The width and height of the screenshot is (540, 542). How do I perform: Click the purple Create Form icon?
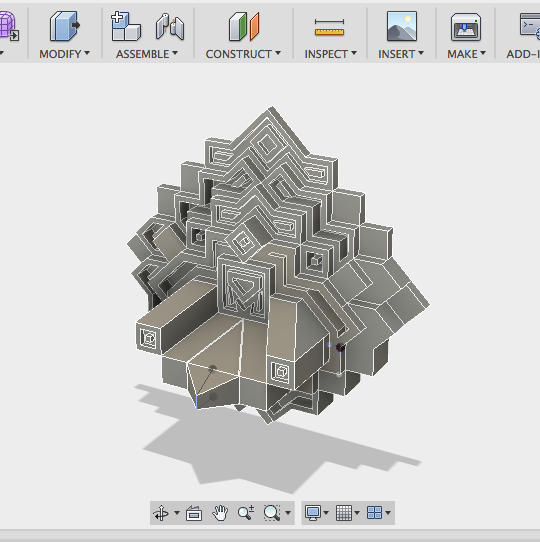click(9, 26)
